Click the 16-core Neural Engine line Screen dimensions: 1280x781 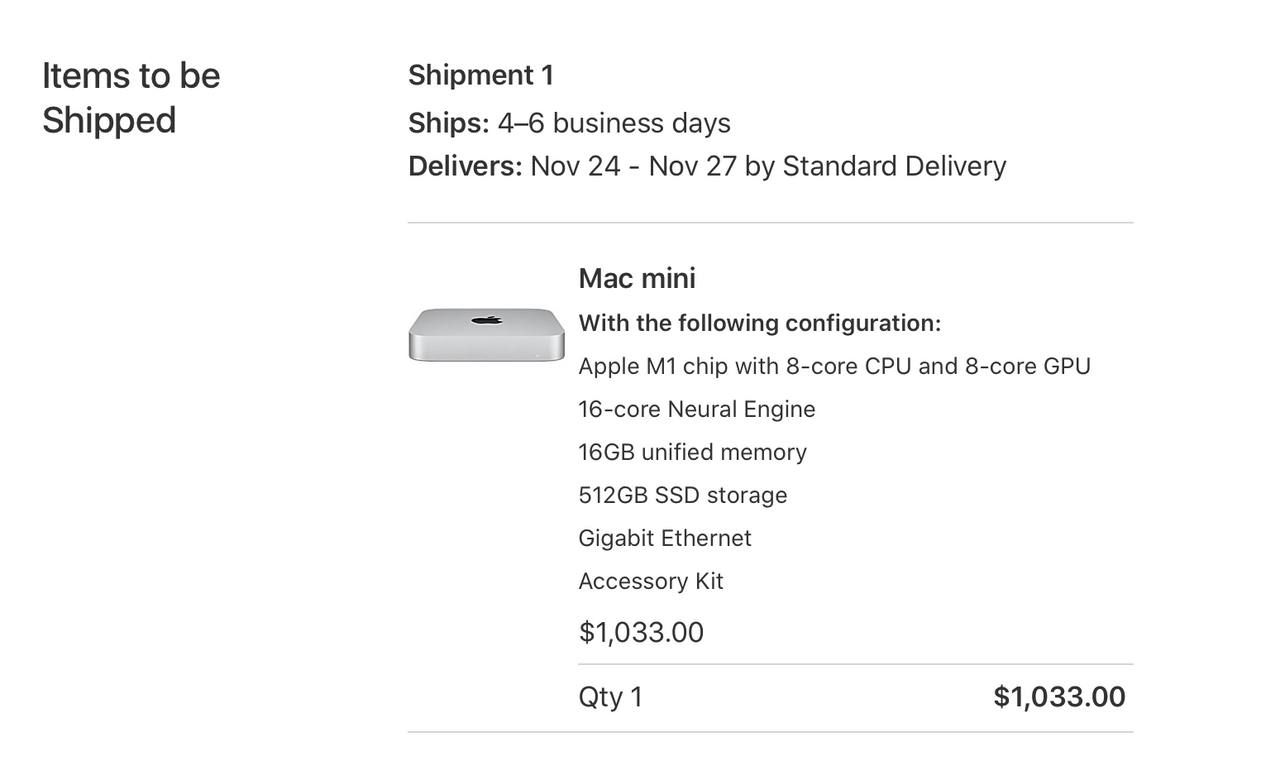(697, 409)
